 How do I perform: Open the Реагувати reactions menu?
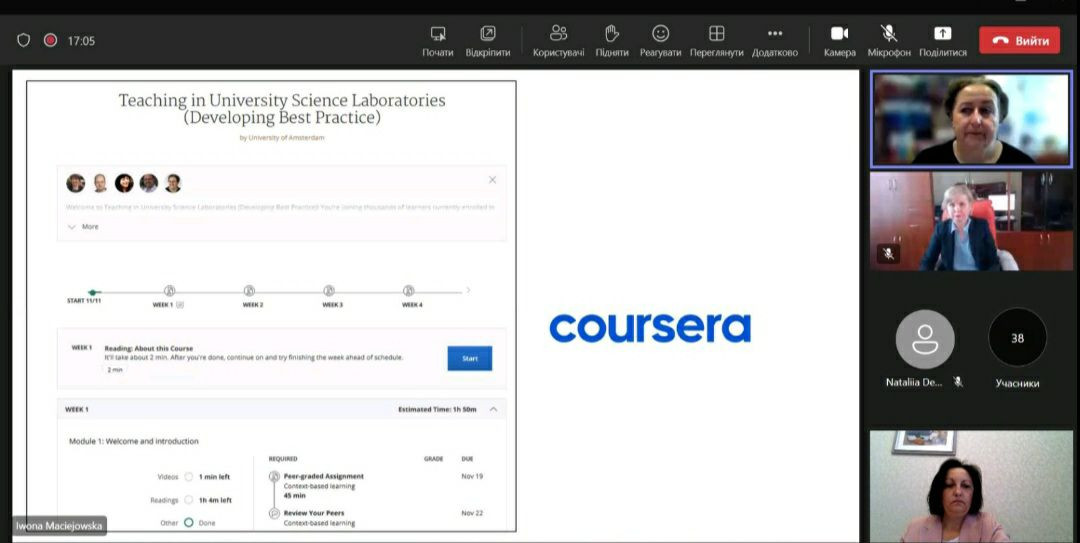tap(660, 41)
